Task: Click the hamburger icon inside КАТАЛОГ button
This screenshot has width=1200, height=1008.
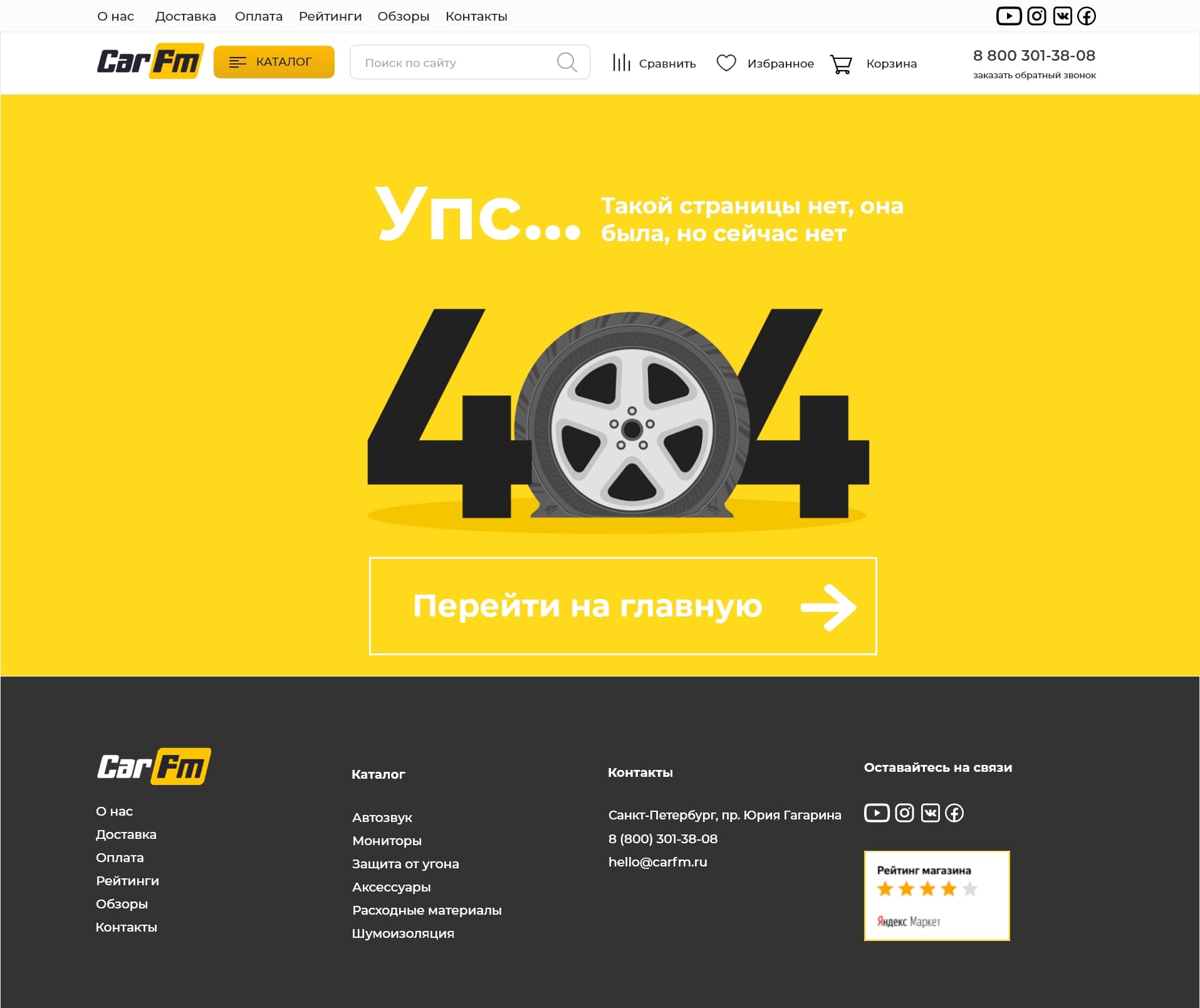Action: (237, 62)
